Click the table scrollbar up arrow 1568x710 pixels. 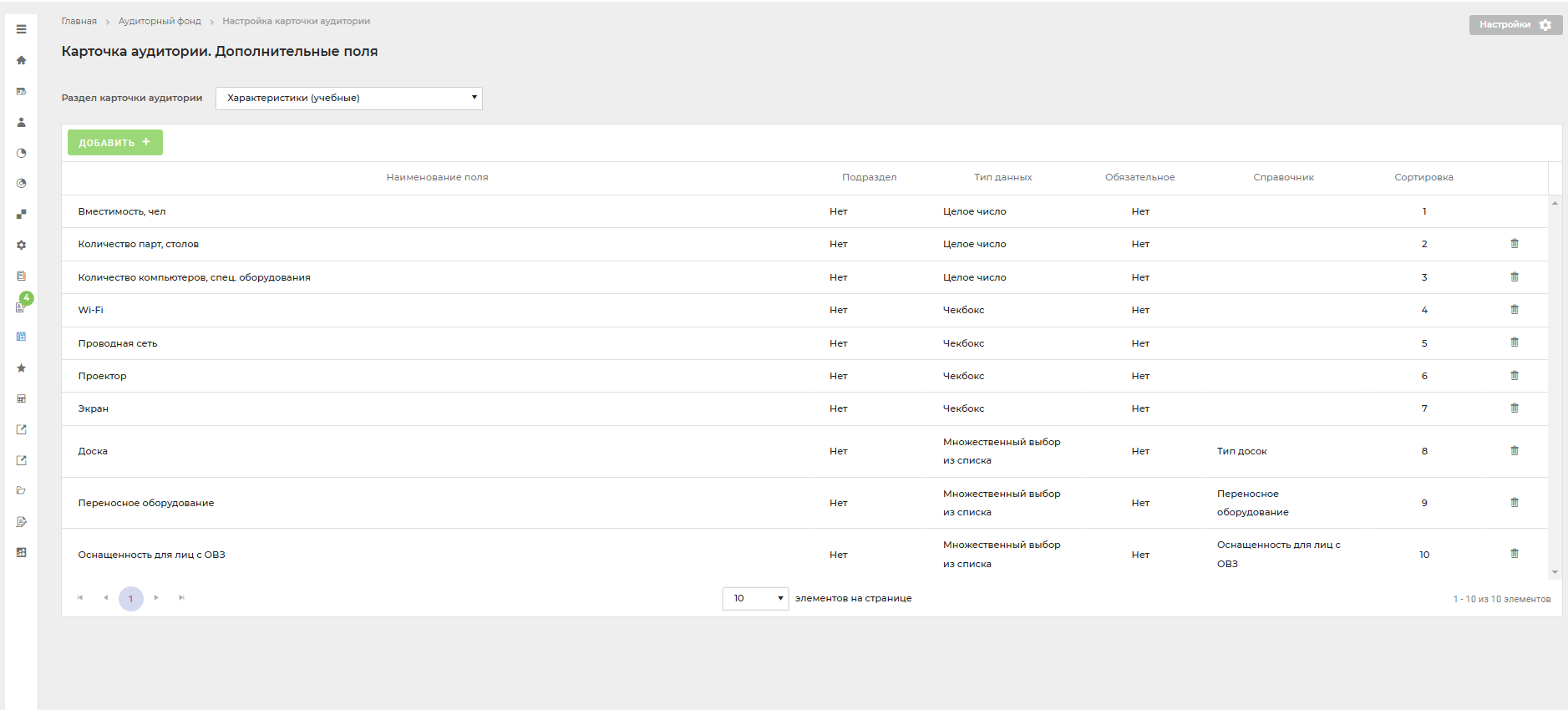[x=1555, y=203]
